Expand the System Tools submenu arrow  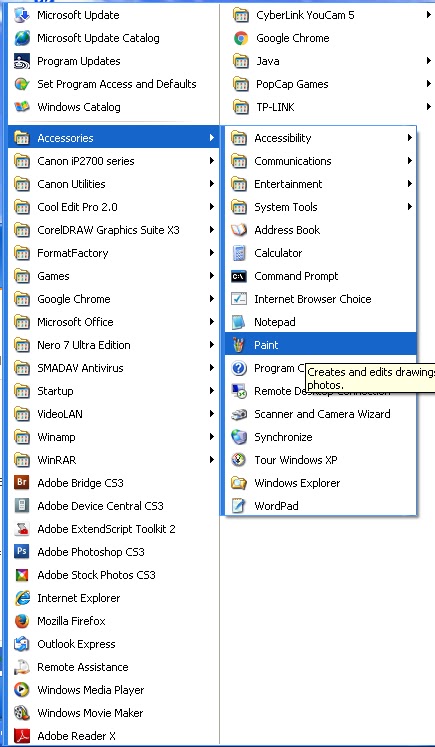click(x=409, y=207)
